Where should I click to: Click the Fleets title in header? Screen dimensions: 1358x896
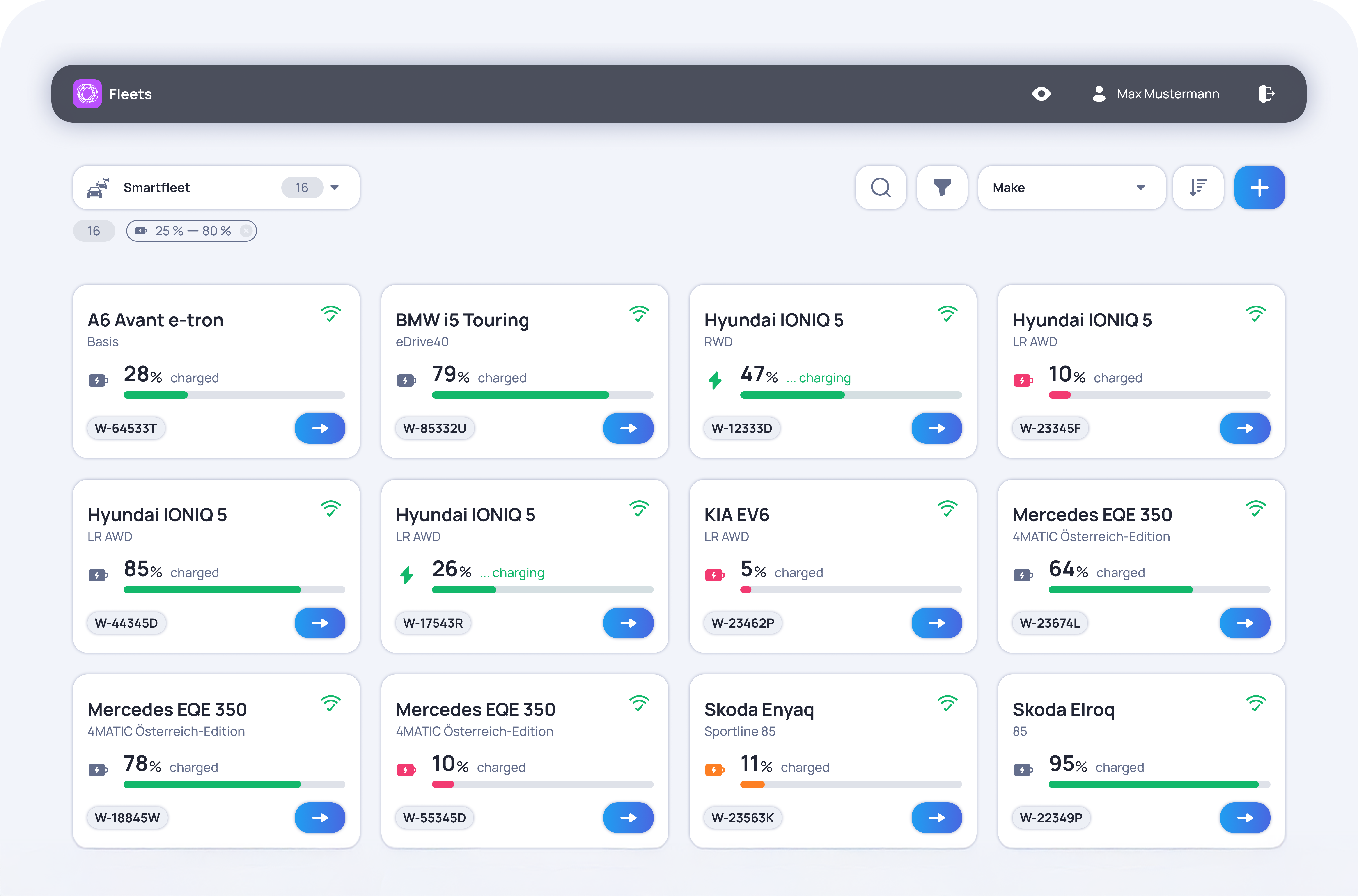(130, 94)
